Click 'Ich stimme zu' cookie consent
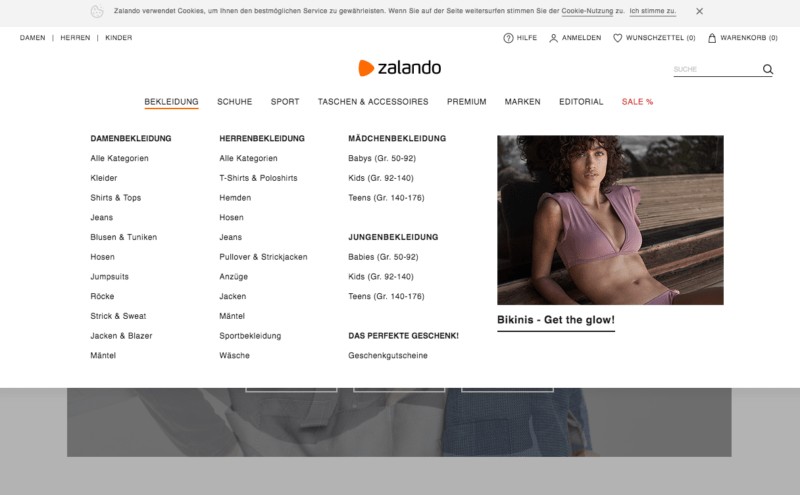 coord(653,11)
